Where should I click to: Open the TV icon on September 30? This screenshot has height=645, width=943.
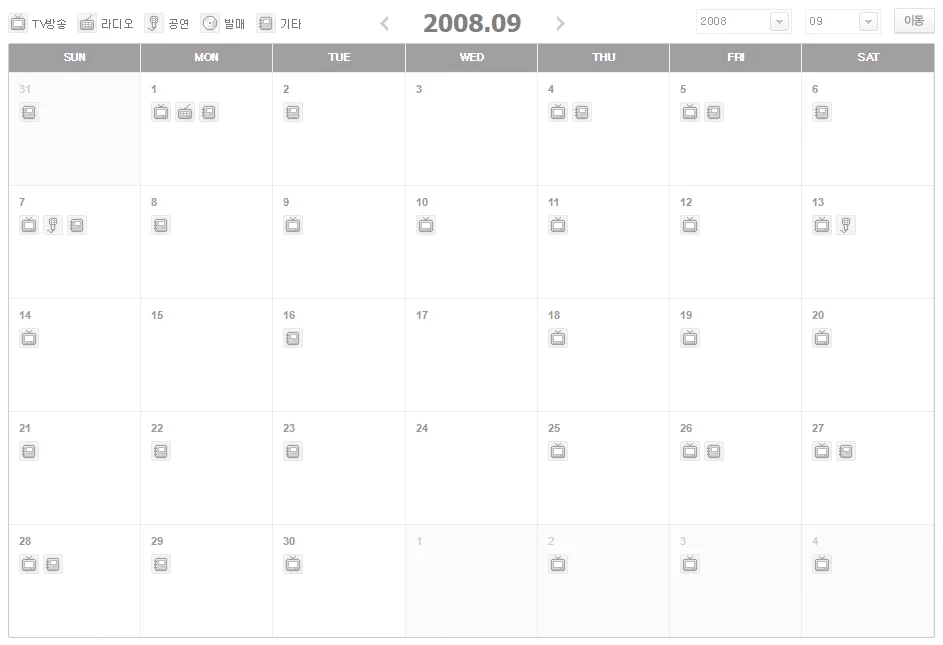293,564
